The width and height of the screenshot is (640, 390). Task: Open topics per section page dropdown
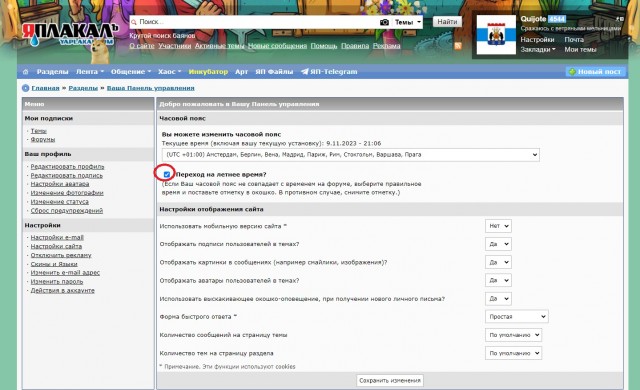tap(513, 353)
